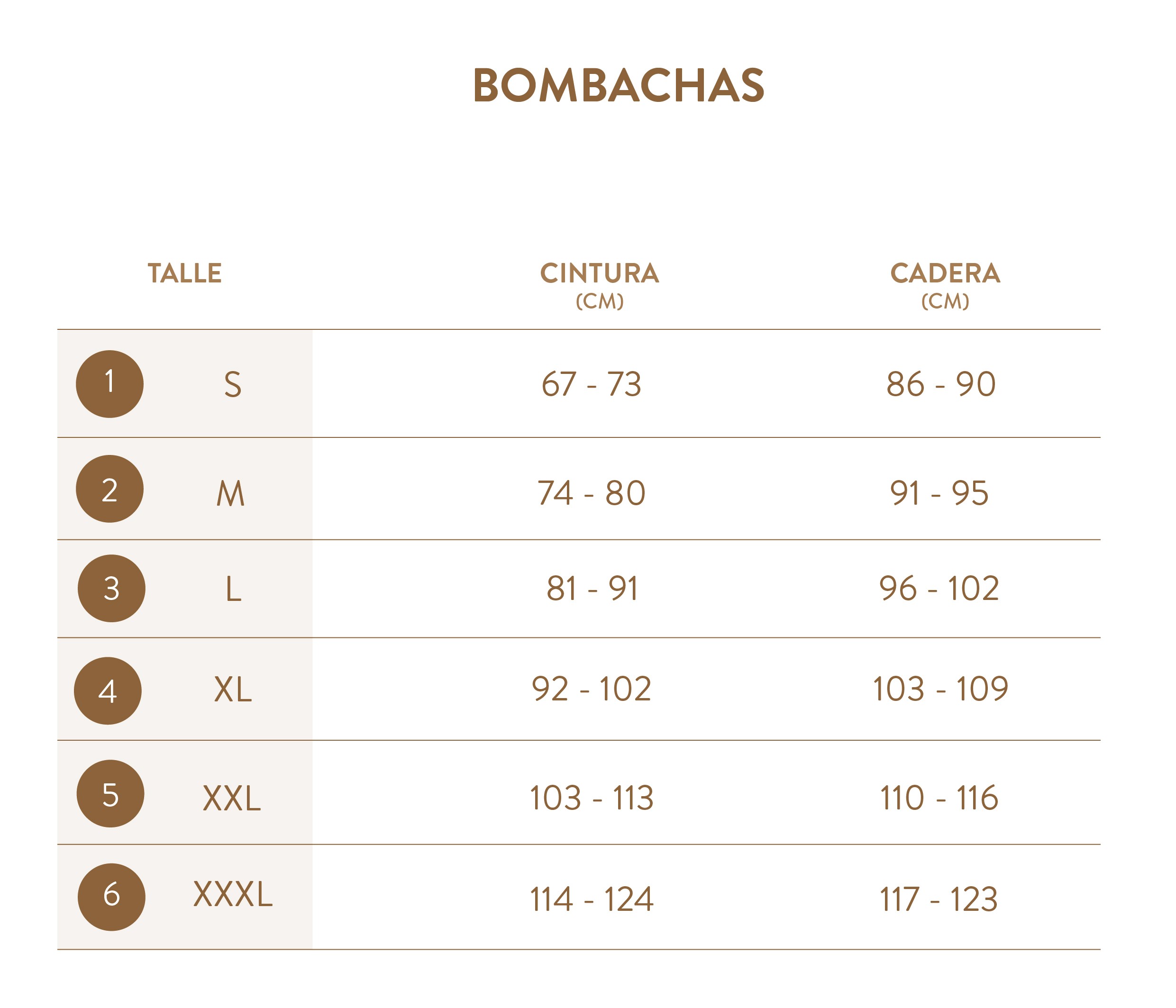Click the CINTURA (CM) column header
Viewport: 1176px width, 1008px height.
[x=599, y=285]
